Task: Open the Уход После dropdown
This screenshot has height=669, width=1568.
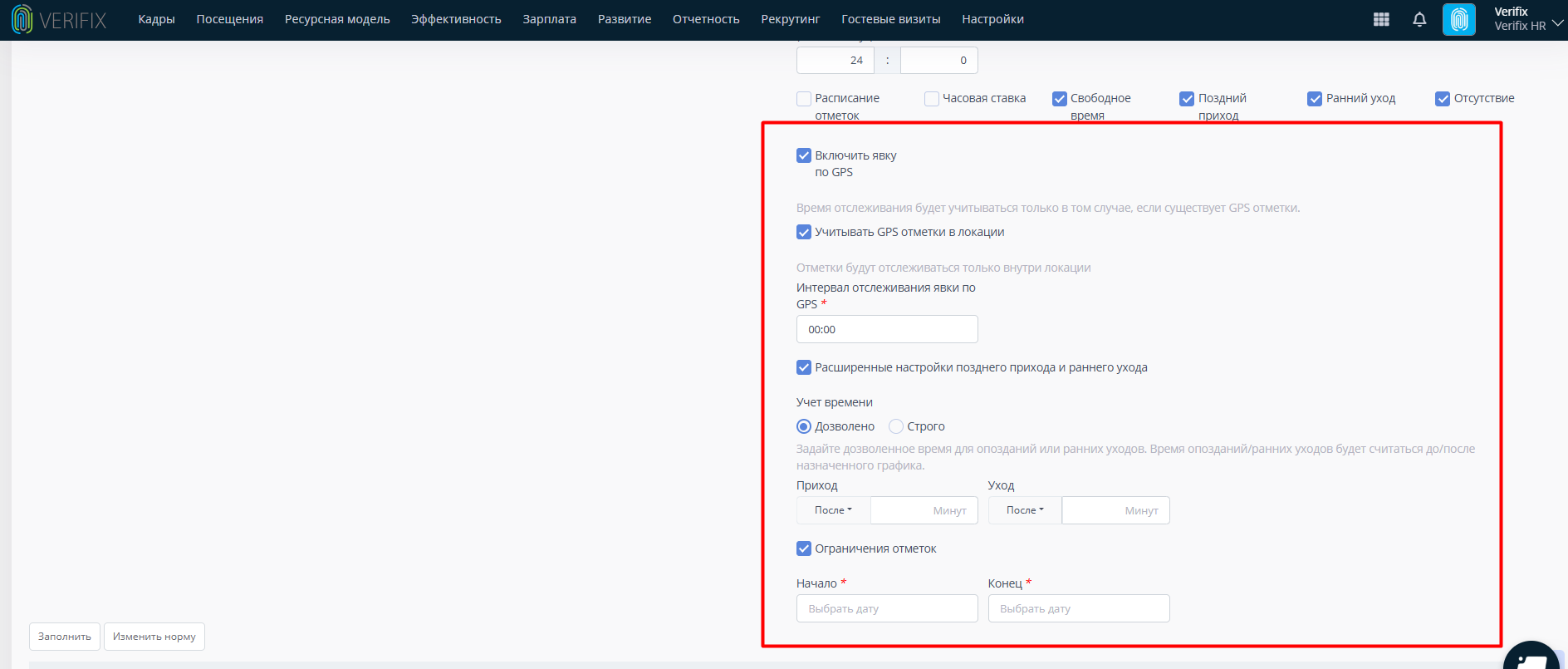Action: 1025,510
